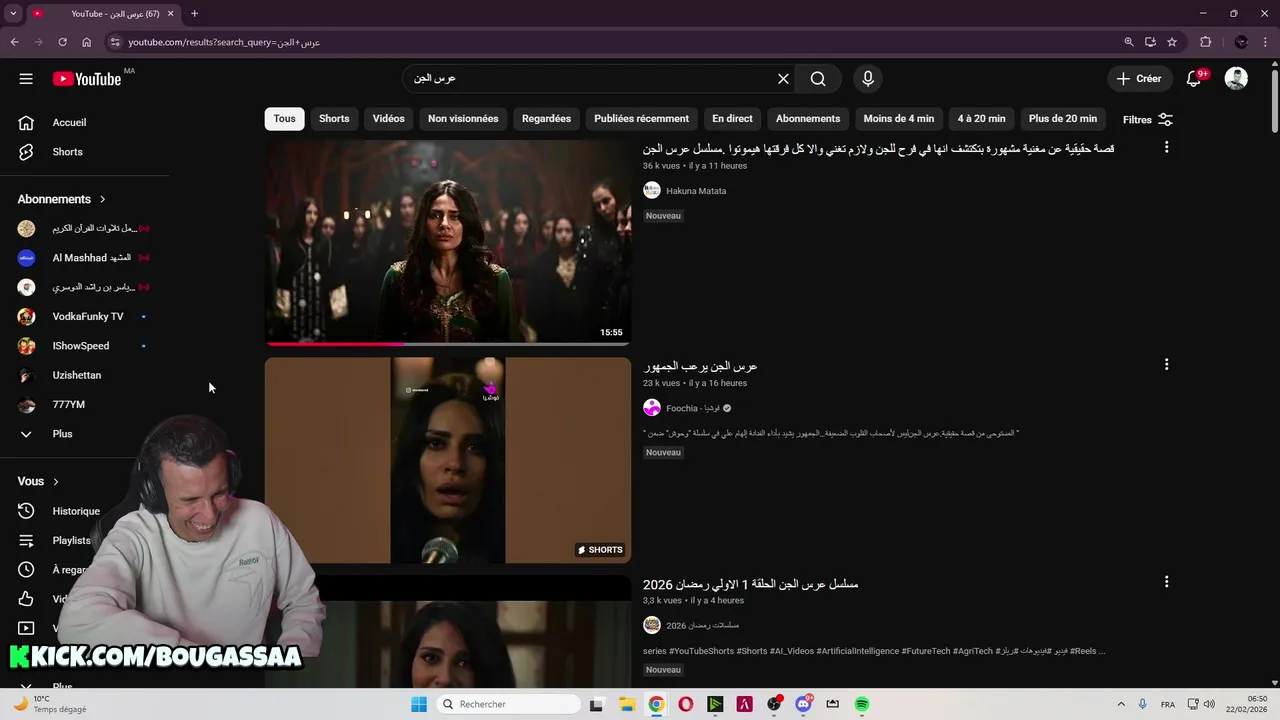The image size is (1280, 720).
Task: Click the Foochia channel avatar
Action: click(x=652, y=408)
